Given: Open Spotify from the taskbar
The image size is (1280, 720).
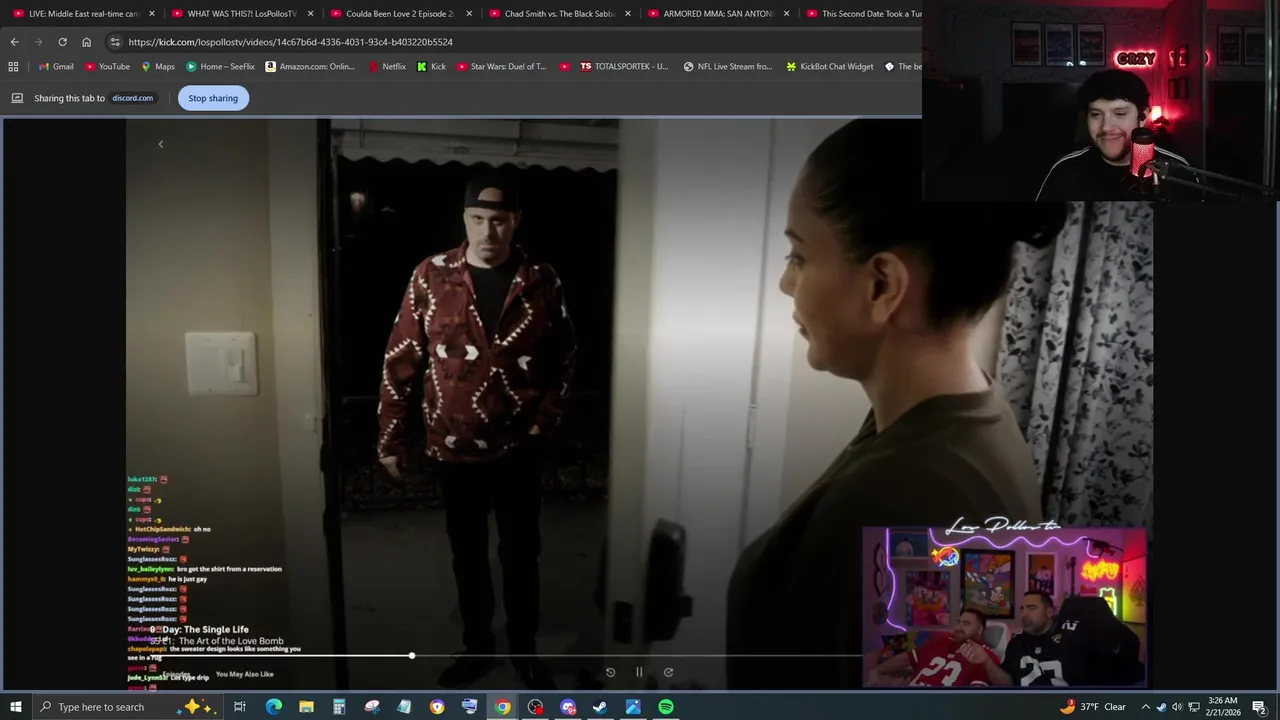Looking at the screenshot, I should pyautogui.click(x=666, y=707).
